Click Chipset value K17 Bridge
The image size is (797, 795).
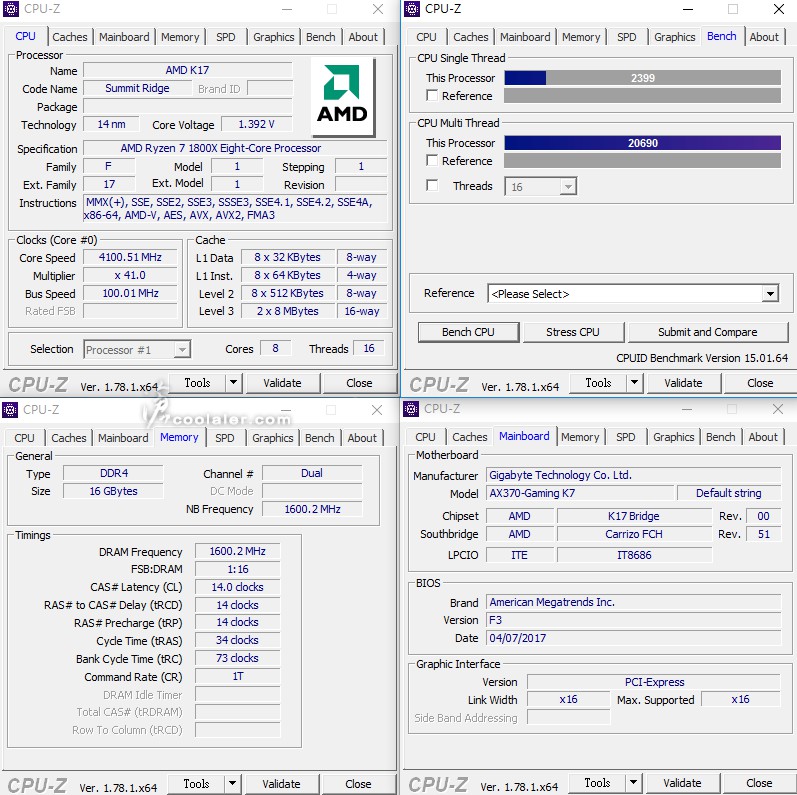coord(634,516)
